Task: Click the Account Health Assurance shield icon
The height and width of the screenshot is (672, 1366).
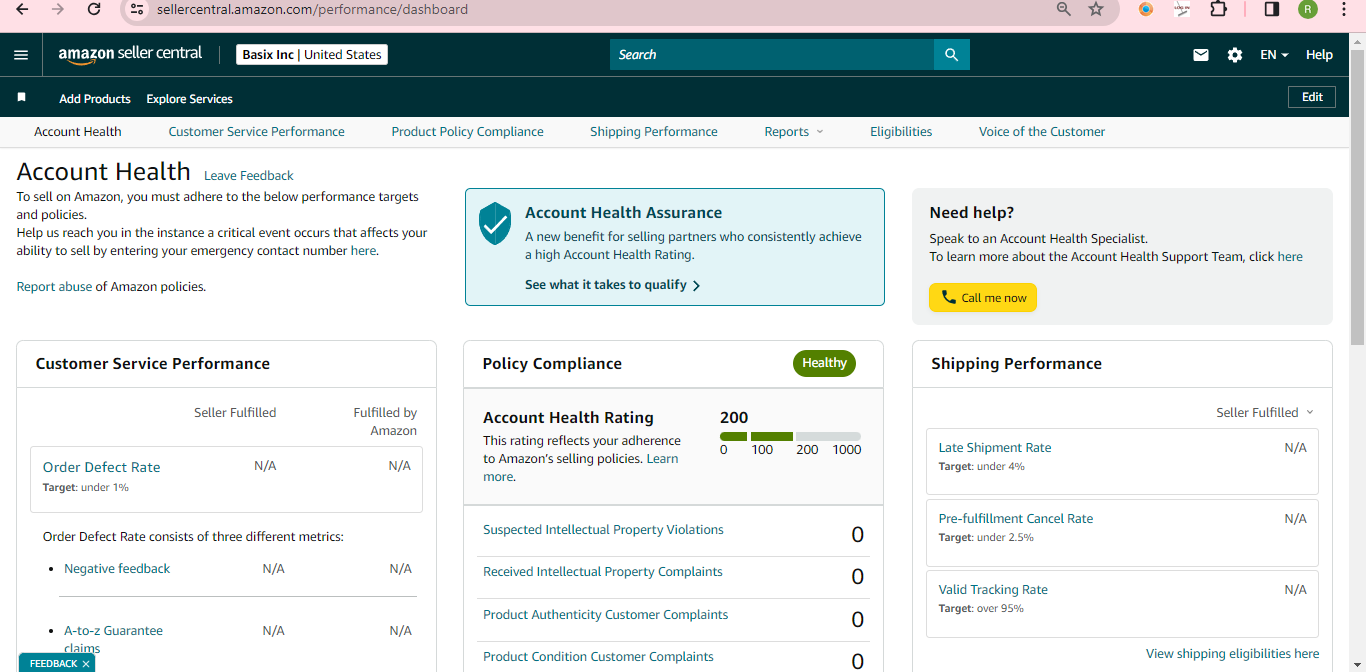Action: [495, 223]
